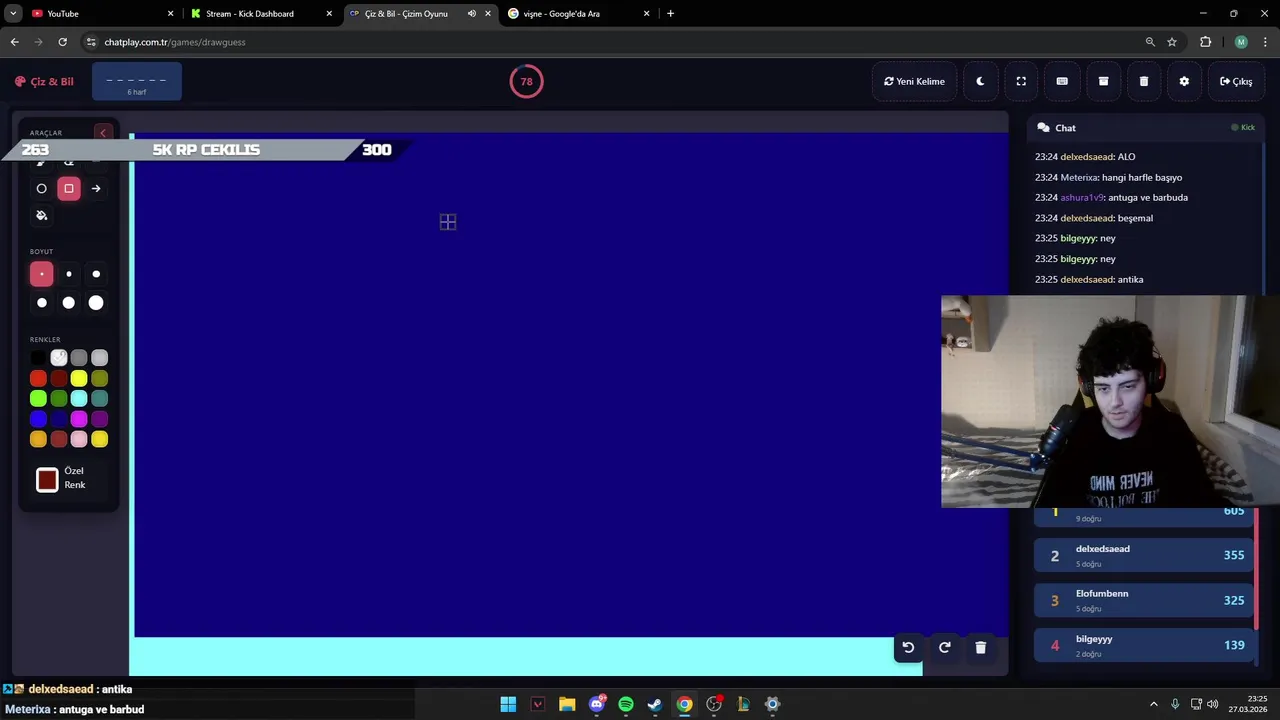Choose the largest brush size

[96, 302]
